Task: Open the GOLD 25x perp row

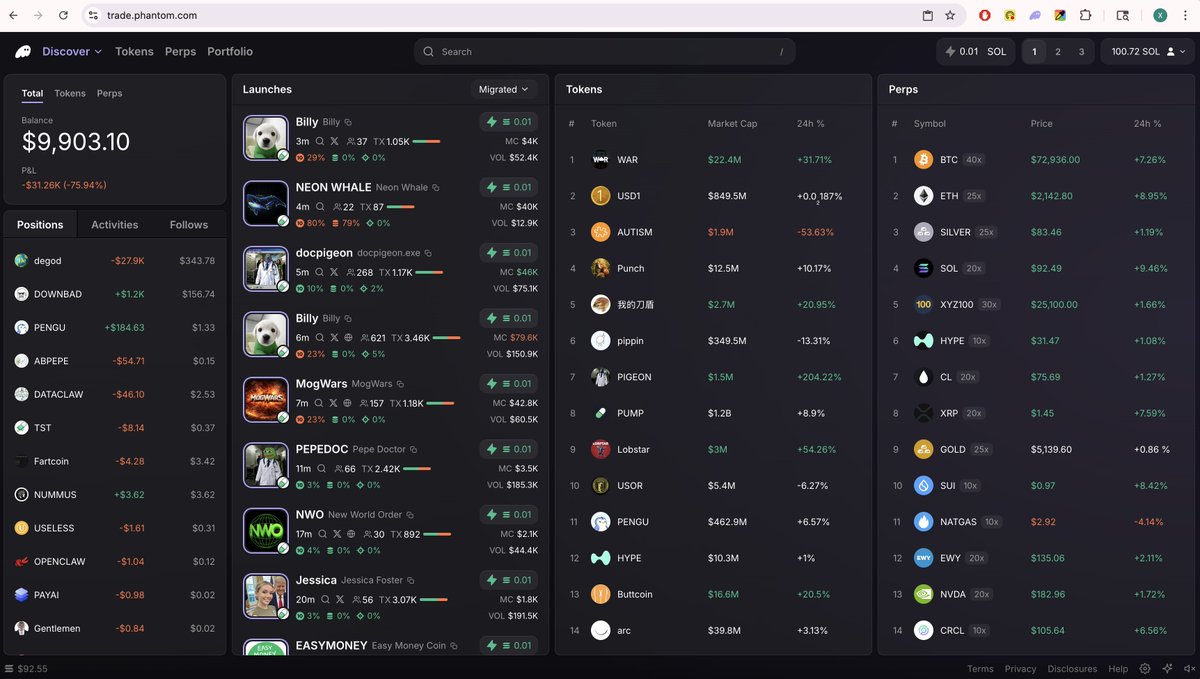Action: point(1036,449)
